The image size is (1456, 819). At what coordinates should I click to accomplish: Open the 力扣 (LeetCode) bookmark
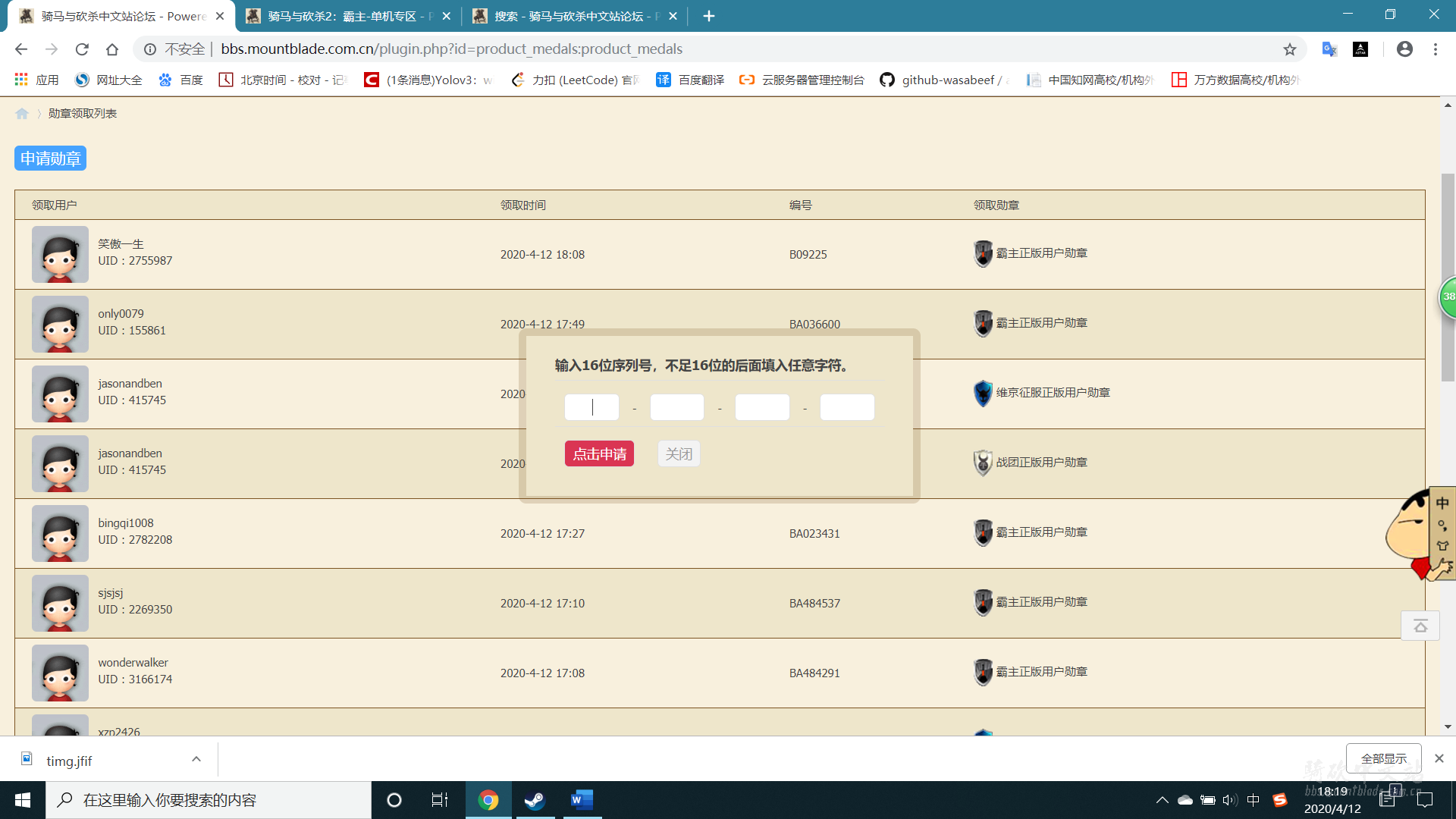[576, 80]
